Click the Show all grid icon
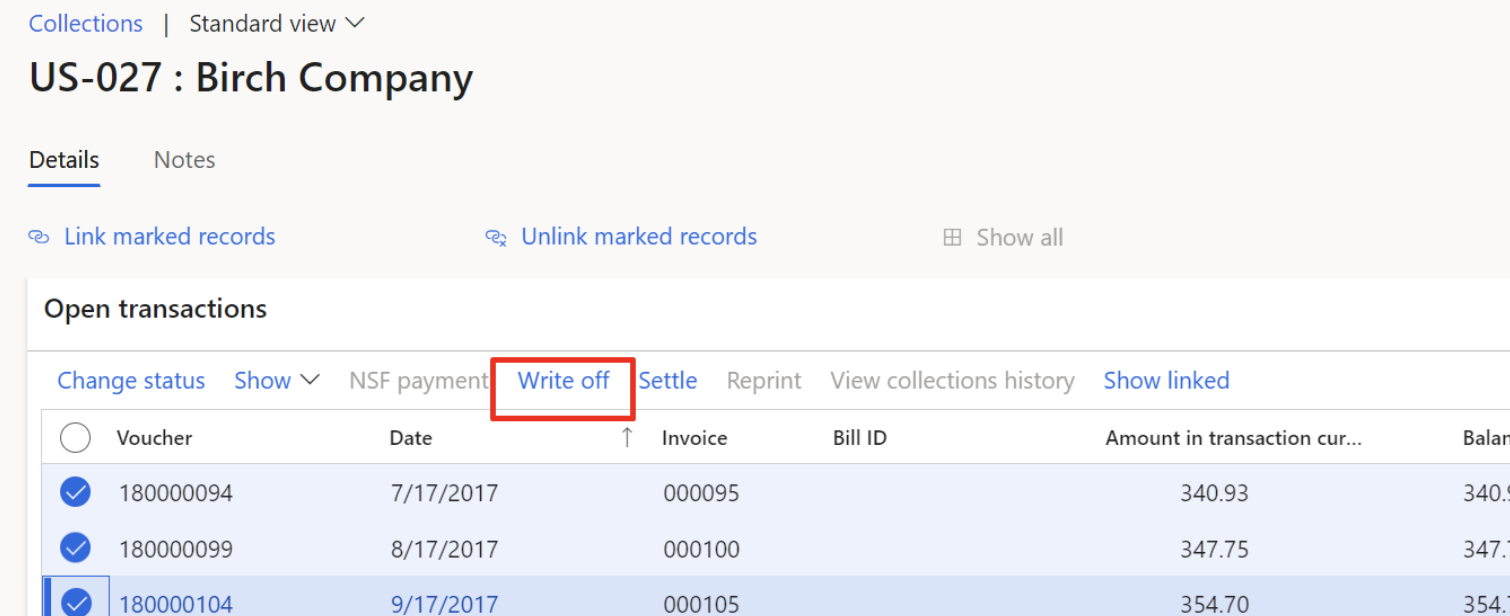This screenshot has width=1510, height=616. click(x=952, y=238)
